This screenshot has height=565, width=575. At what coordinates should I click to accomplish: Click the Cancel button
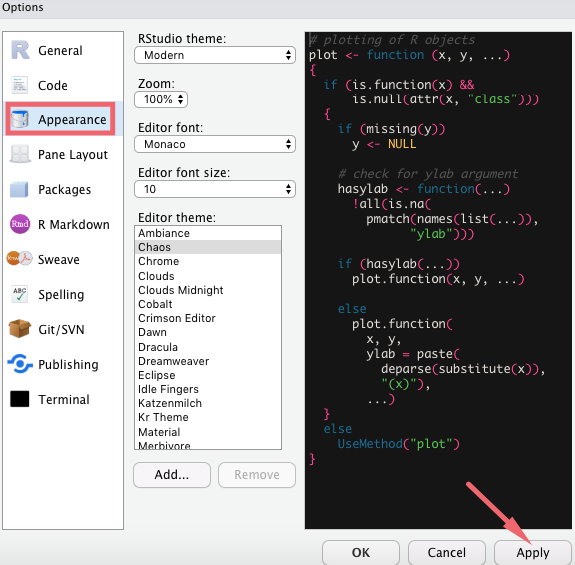pyautogui.click(x=447, y=553)
